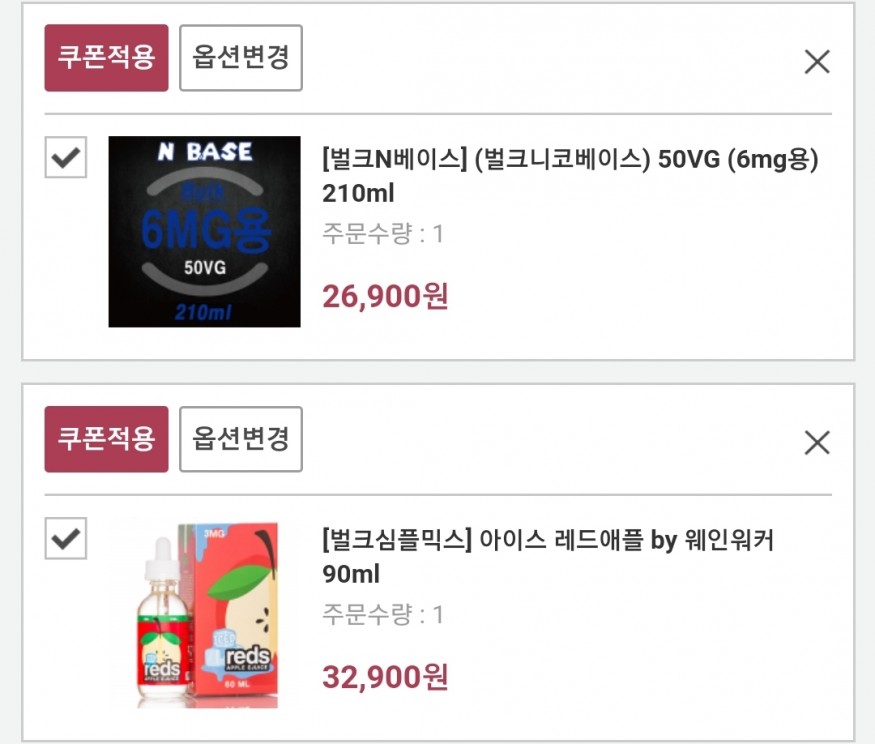Open 옵션변경 for the N Base item
Viewport: 875px width, 744px height.
click(241, 57)
